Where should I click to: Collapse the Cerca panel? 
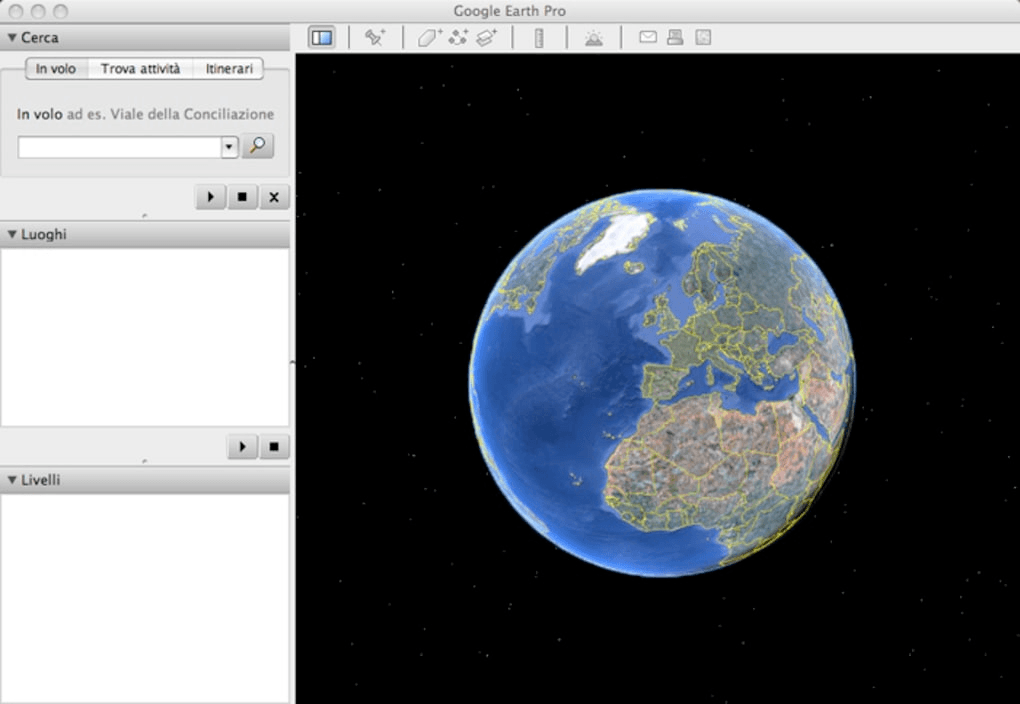tap(10, 36)
